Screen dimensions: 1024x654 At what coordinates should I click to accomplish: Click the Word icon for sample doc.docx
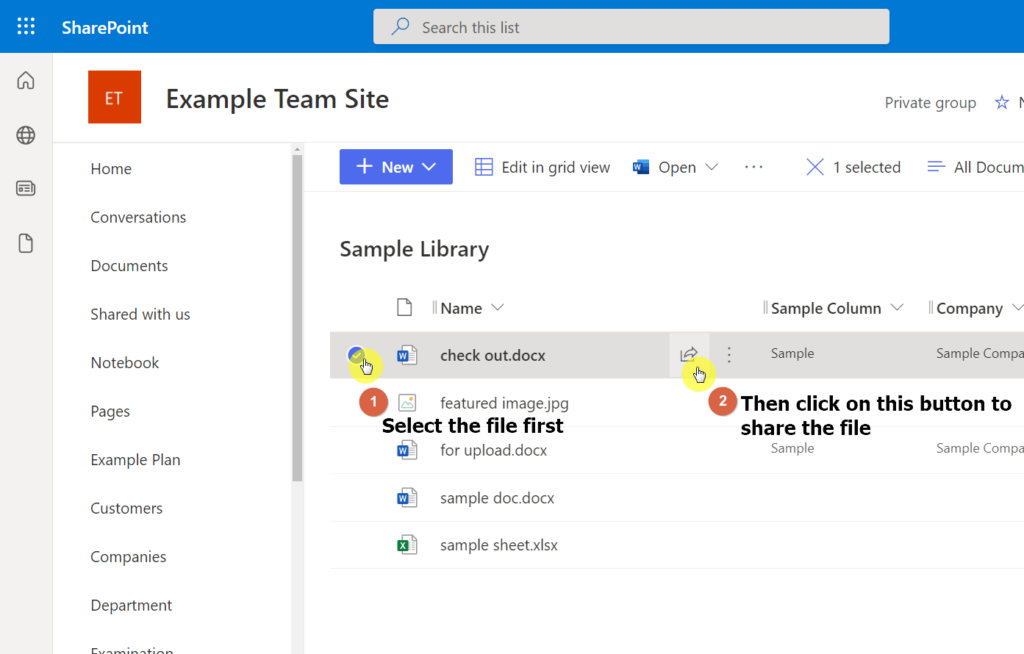[407, 498]
